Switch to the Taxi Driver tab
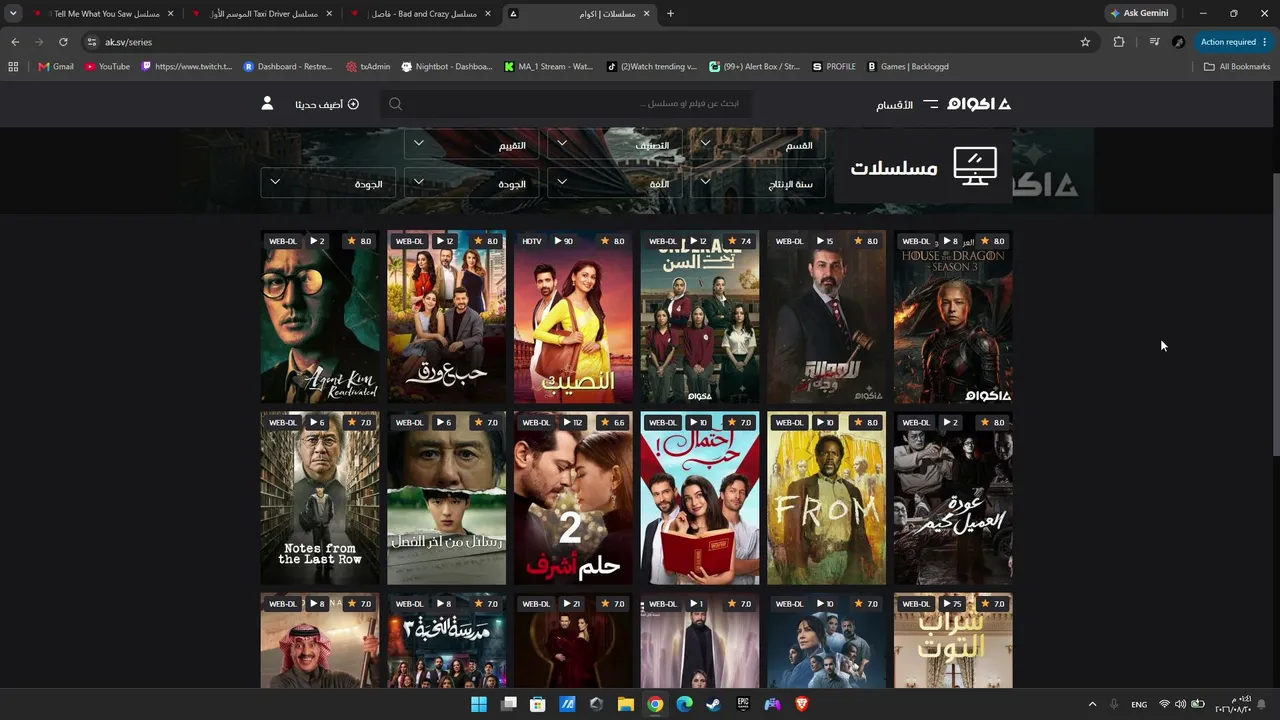1280x720 pixels. (262, 14)
